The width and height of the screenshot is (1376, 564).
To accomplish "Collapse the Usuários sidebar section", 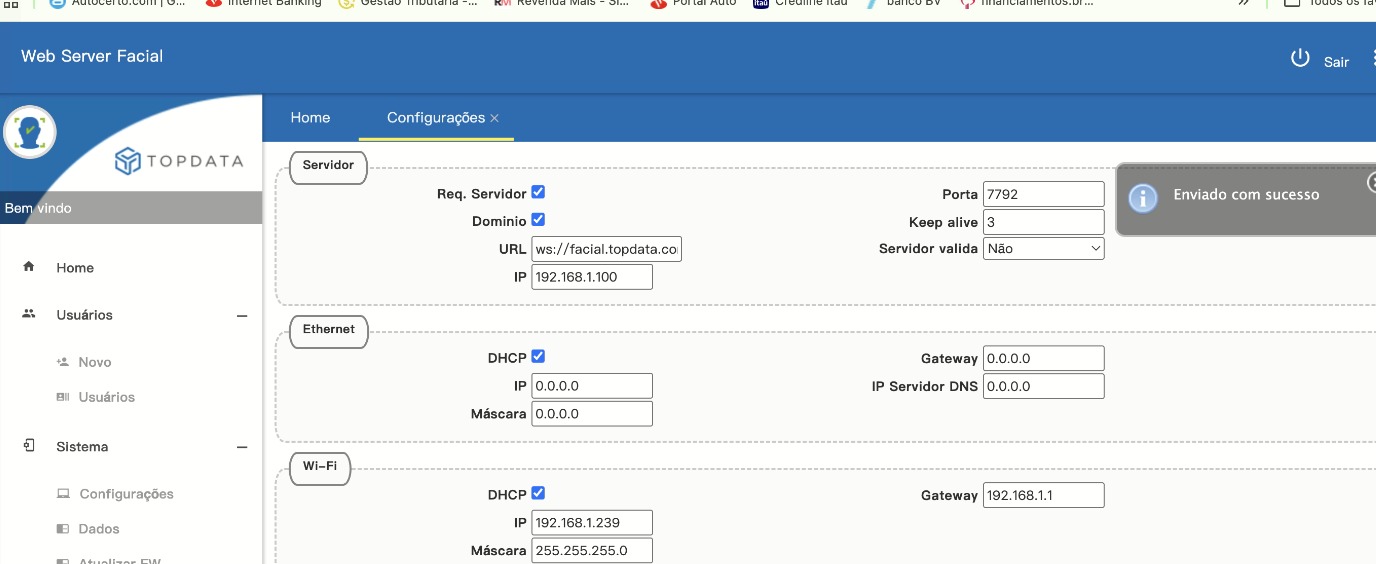I will point(241,316).
